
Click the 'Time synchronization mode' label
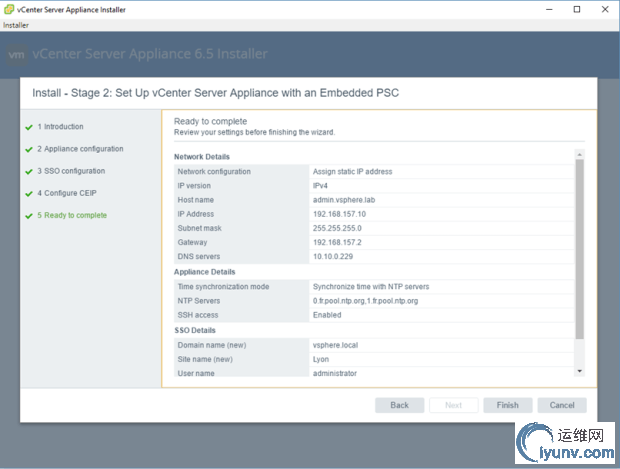point(223,287)
